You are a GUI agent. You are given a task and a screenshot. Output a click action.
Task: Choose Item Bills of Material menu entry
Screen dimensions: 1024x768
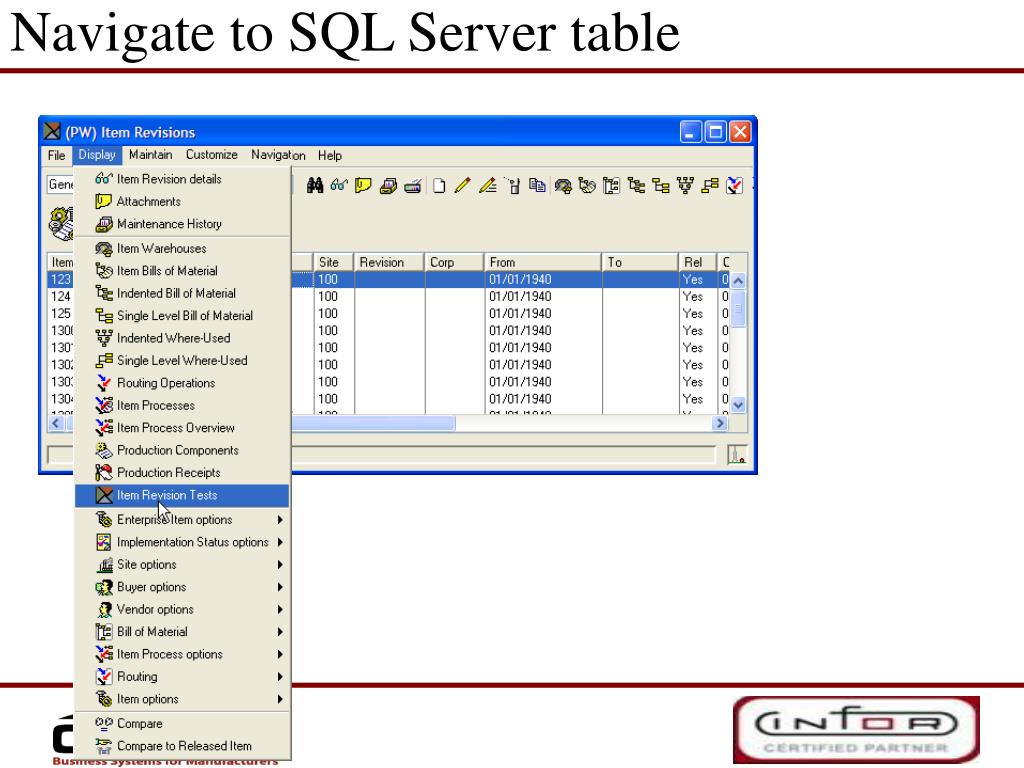pos(182,270)
